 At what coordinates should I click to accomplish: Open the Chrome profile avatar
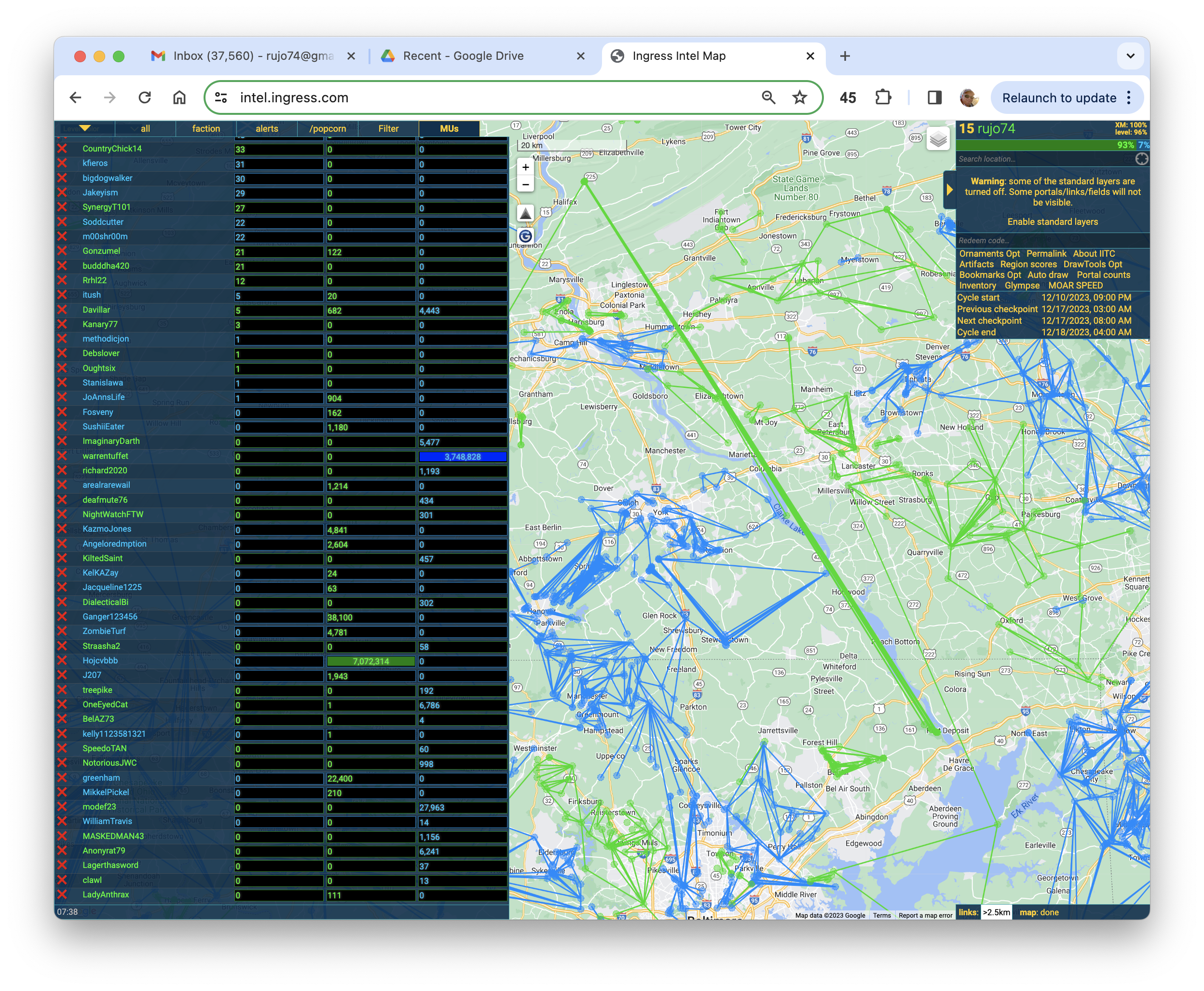point(968,97)
